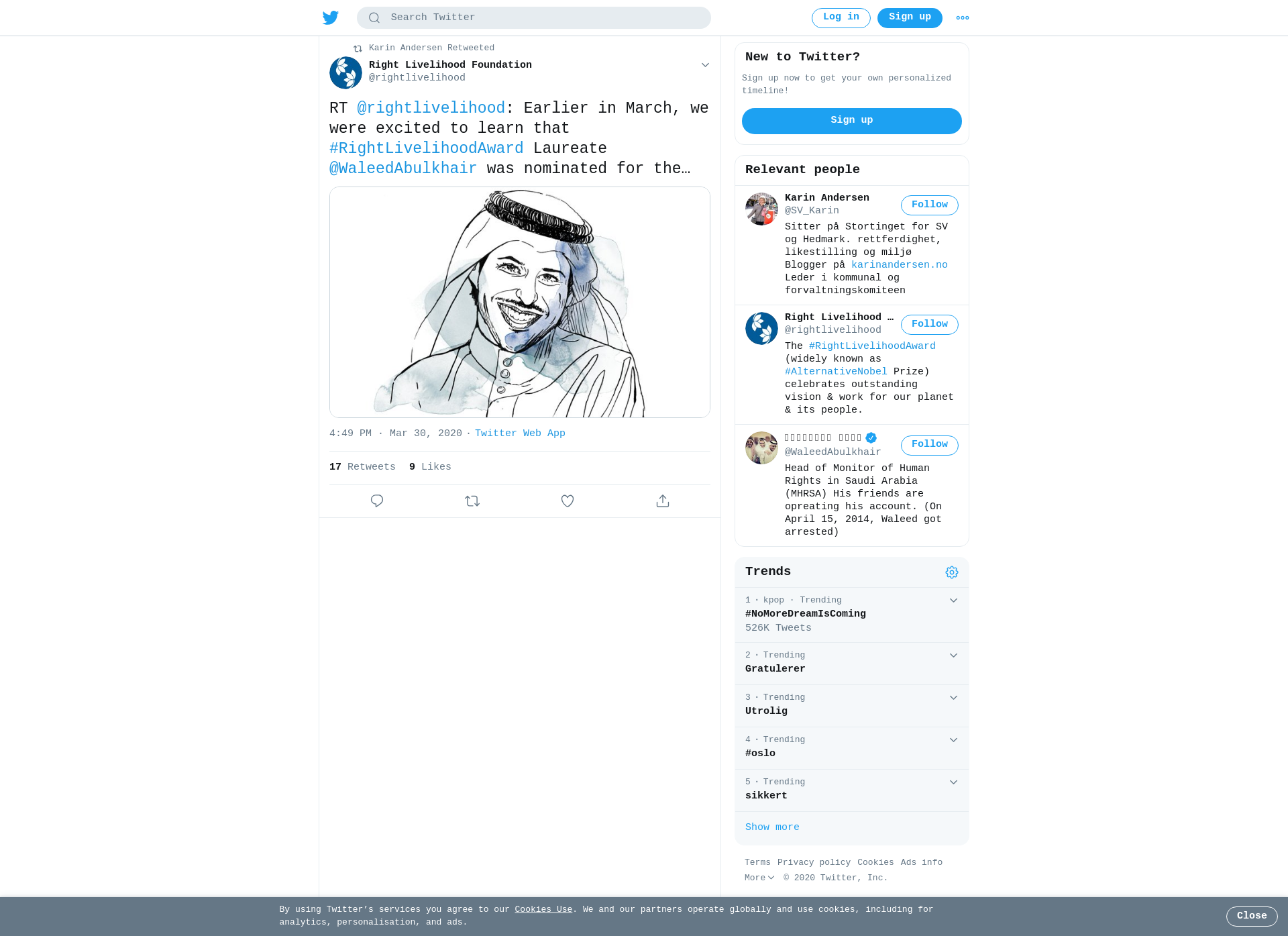Open the share tweet icon
Screen dimensions: 1288x936
coord(663,501)
